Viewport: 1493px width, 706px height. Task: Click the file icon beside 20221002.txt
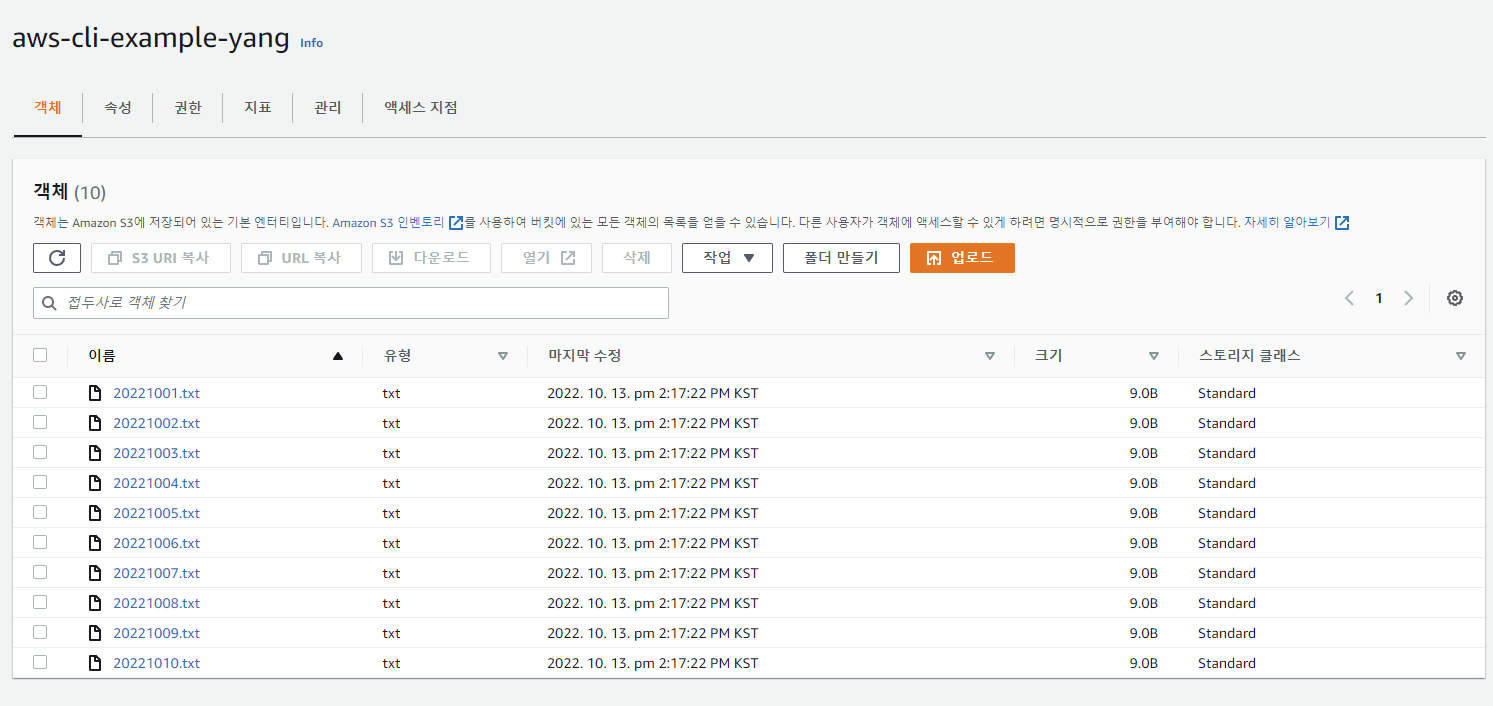click(95, 423)
